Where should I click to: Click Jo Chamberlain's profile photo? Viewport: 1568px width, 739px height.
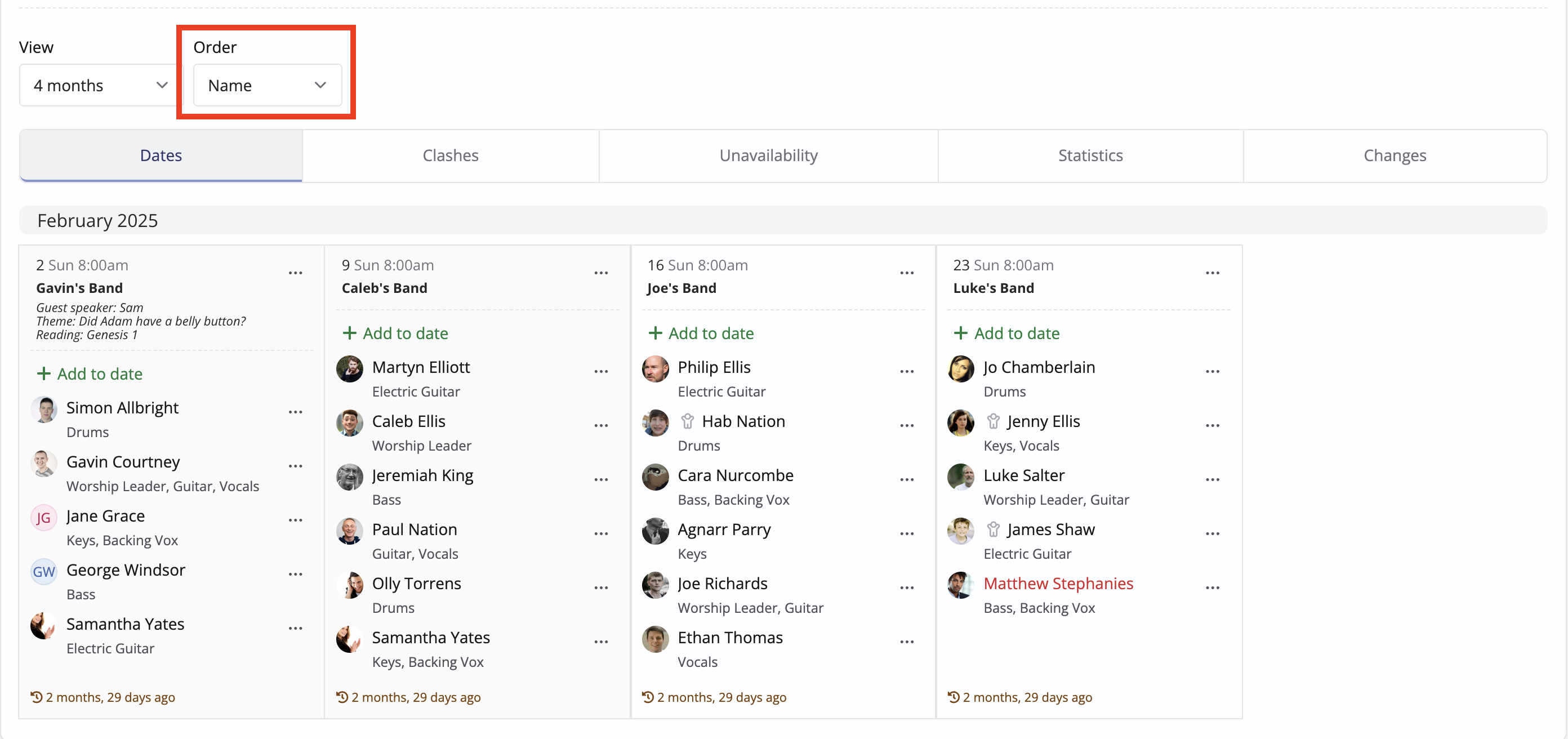960,369
